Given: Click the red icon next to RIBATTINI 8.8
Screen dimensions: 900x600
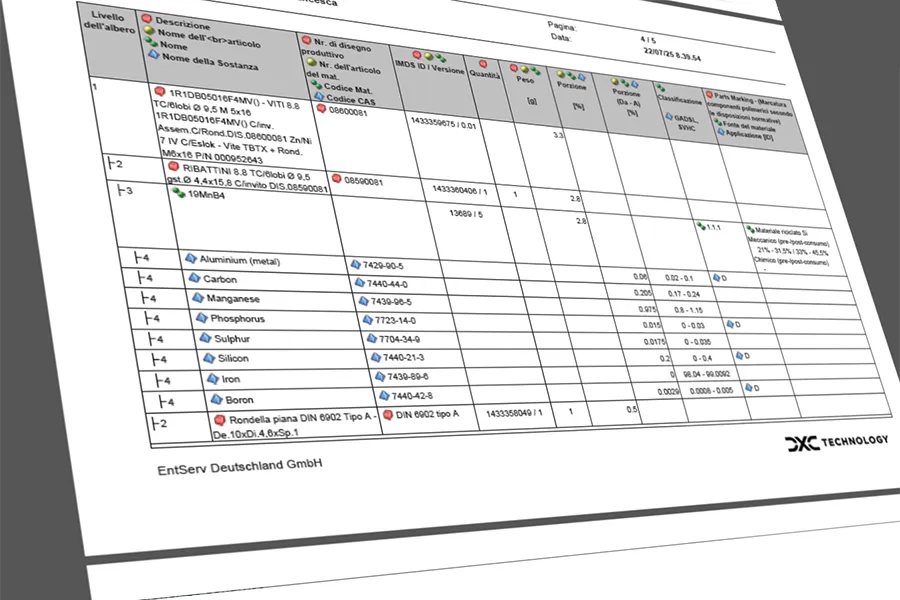Looking at the screenshot, I should click(173, 167).
